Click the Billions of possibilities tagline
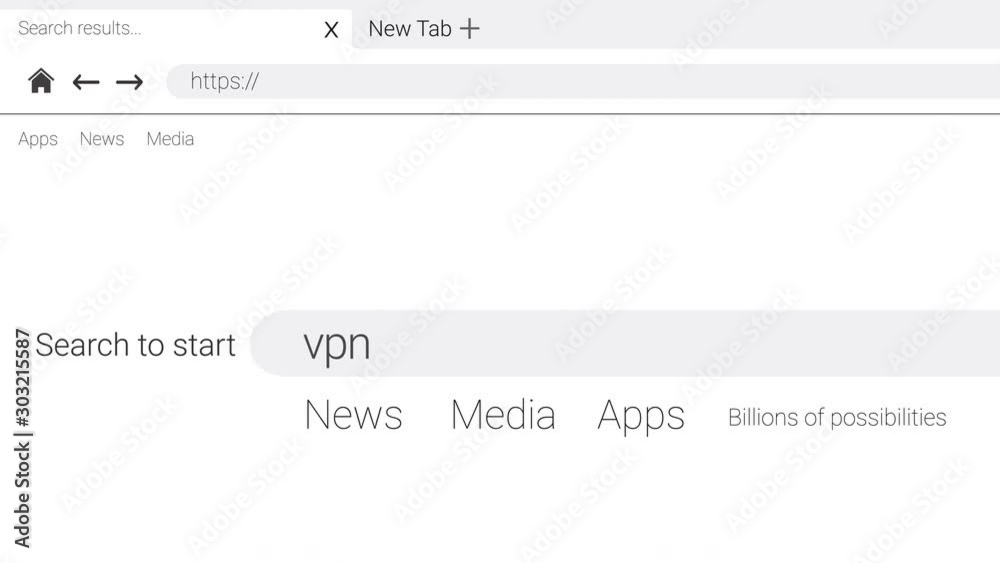Image resolution: width=1000 pixels, height=563 pixels. (x=837, y=418)
